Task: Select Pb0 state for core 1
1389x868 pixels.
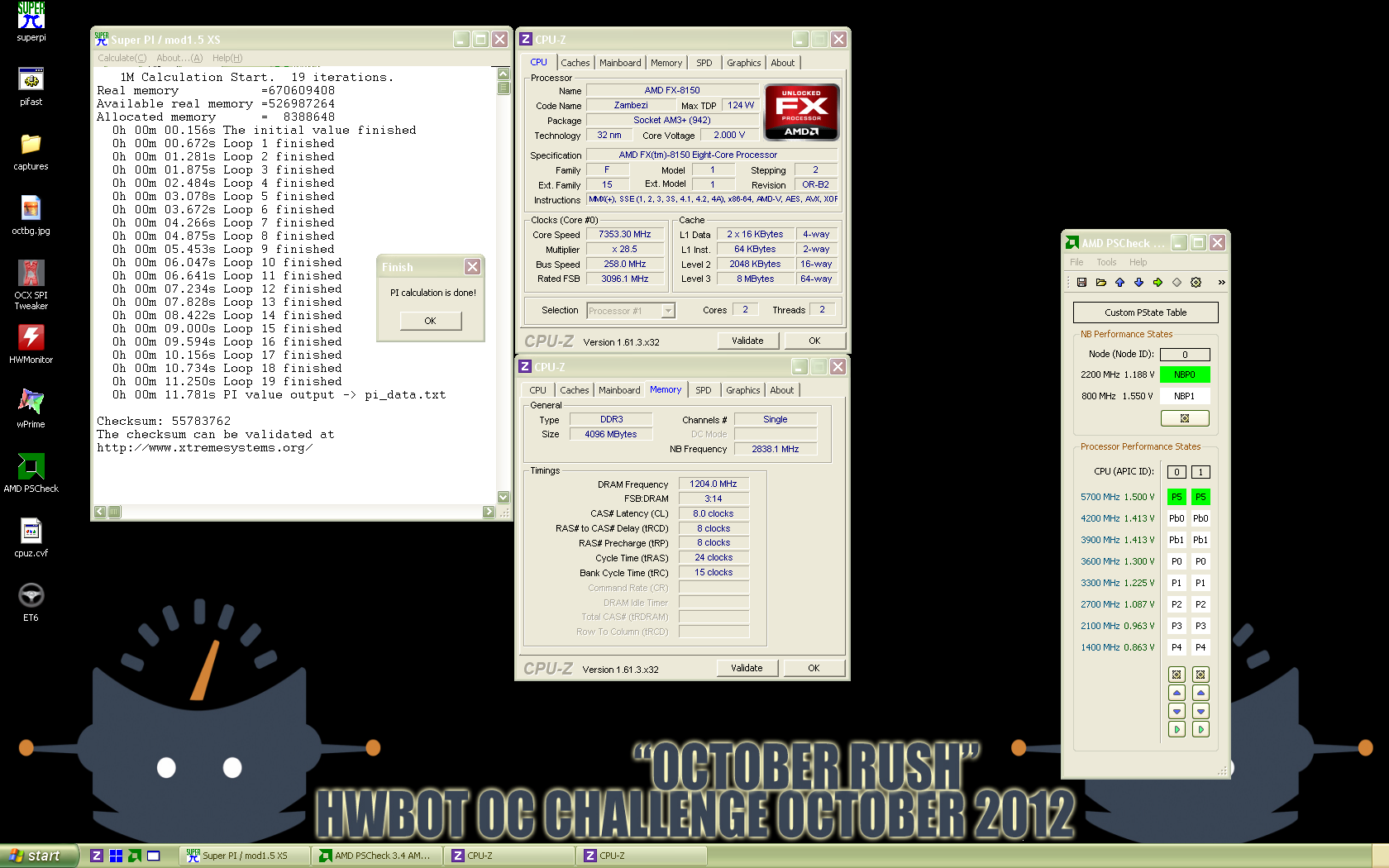Action: [x=1200, y=518]
